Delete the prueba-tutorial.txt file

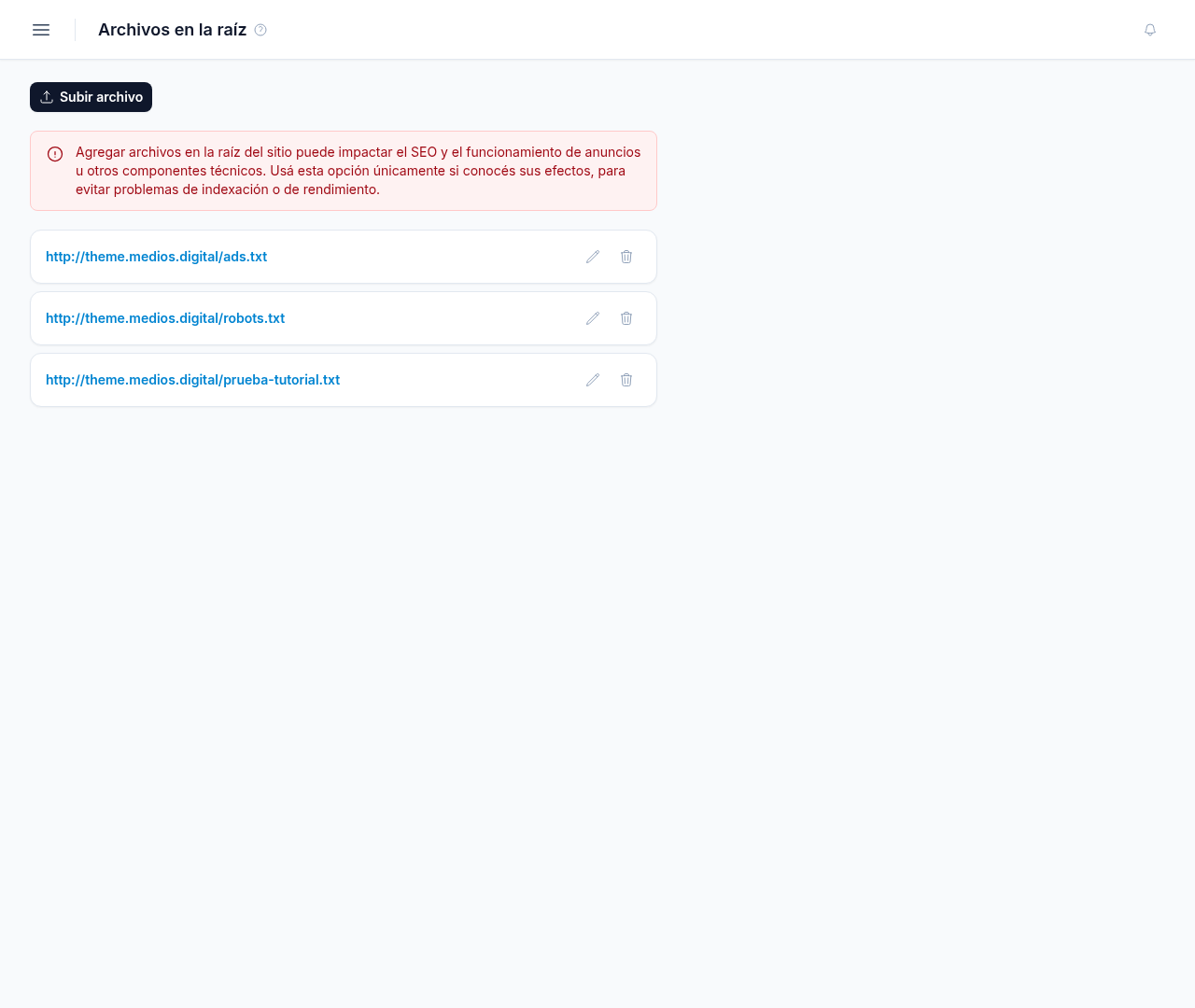(626, 380)
